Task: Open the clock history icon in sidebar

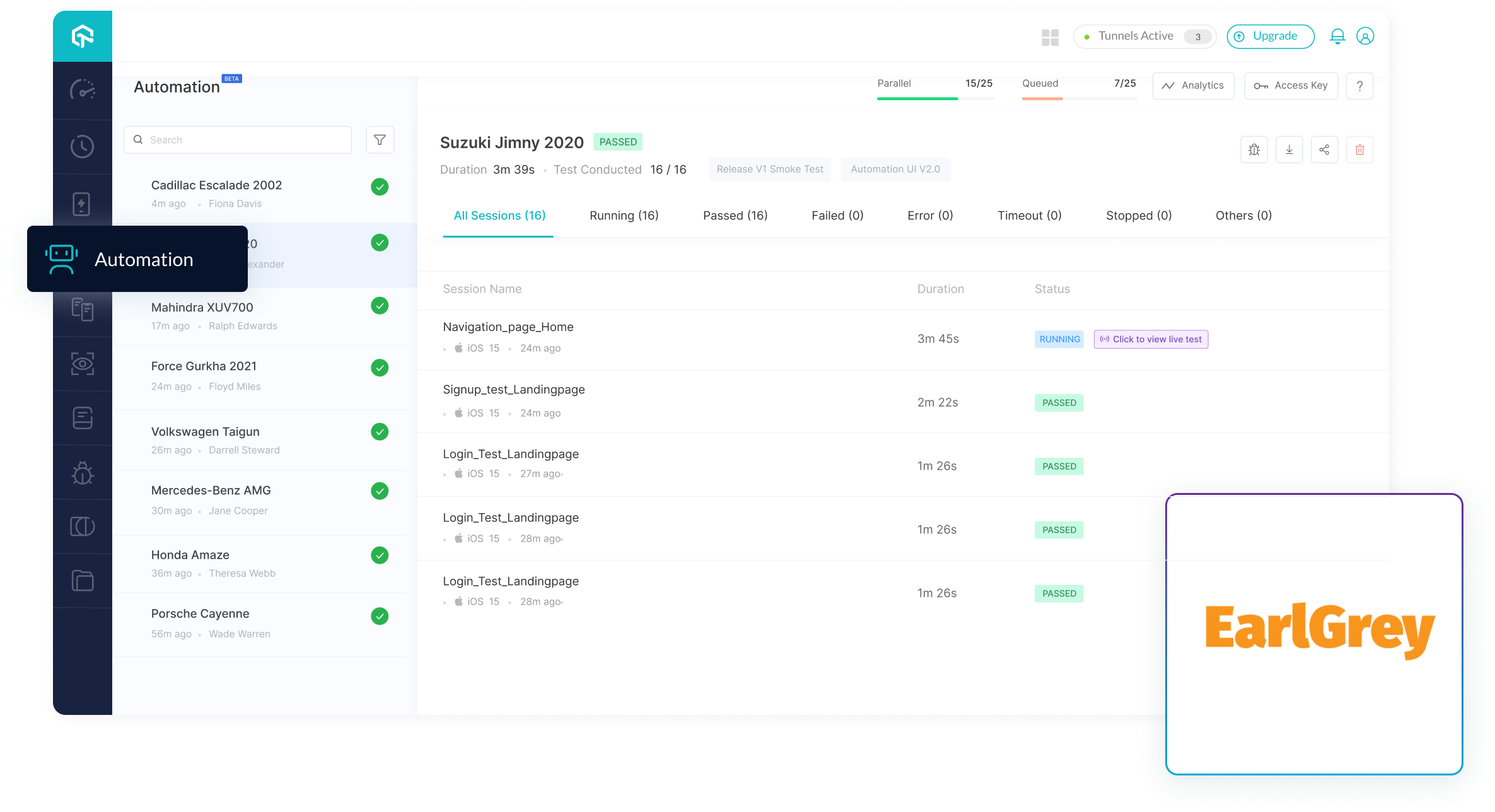Action: [x=82, y=147]
